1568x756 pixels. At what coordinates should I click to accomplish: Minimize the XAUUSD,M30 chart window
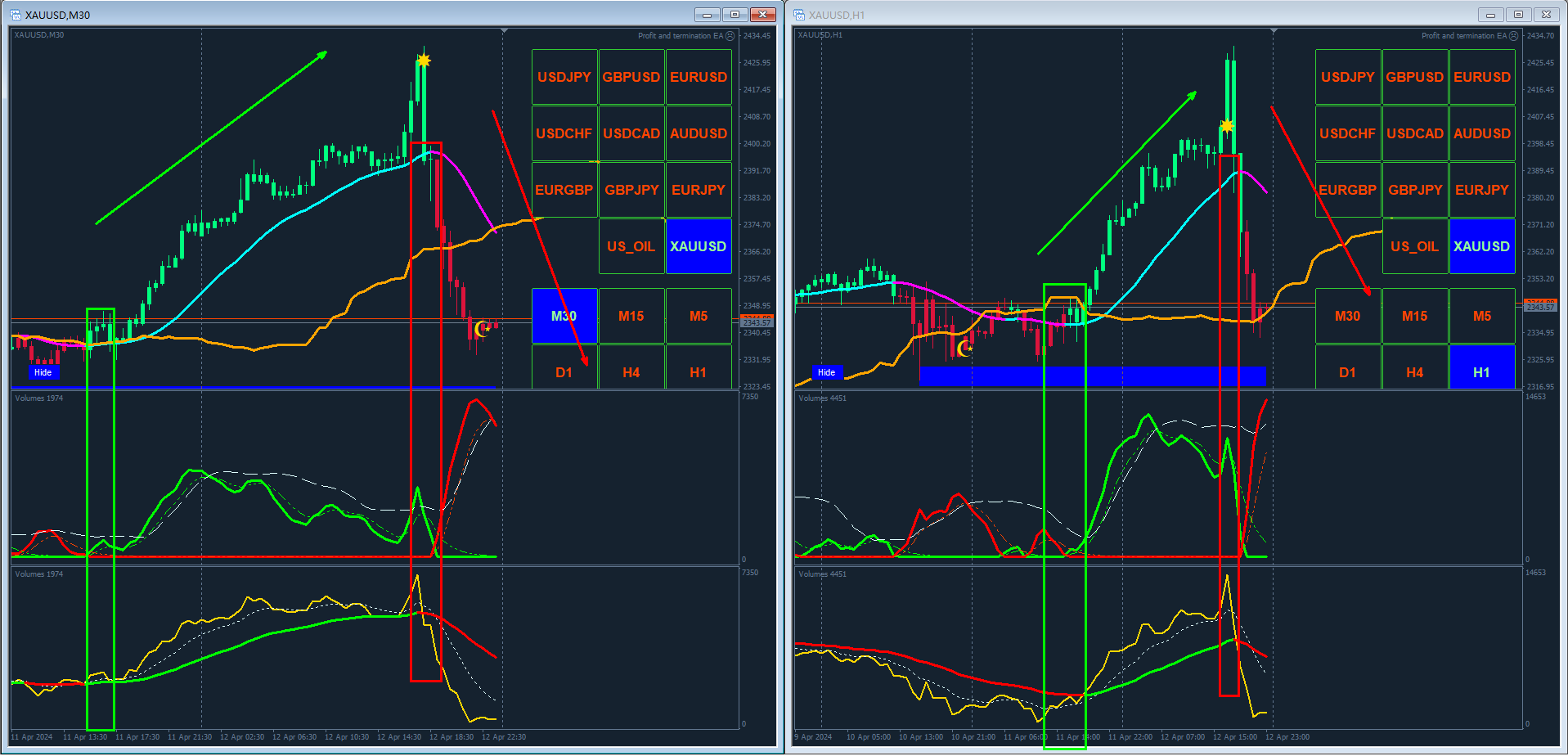707,15
